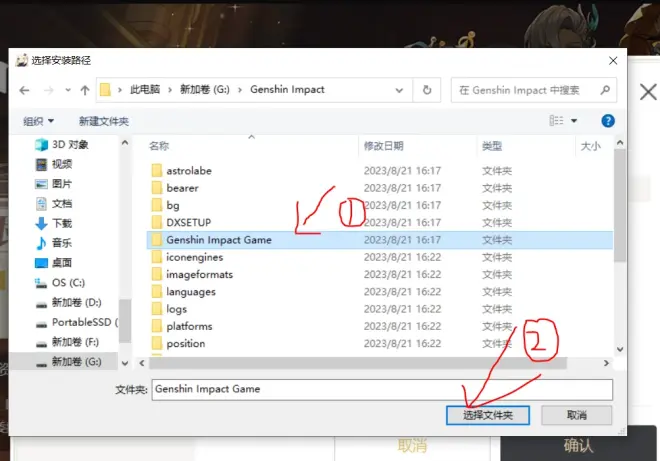Select 3D 对象 in the sidebar
Screen dimensions: 660x461
[x=62, y=145]
